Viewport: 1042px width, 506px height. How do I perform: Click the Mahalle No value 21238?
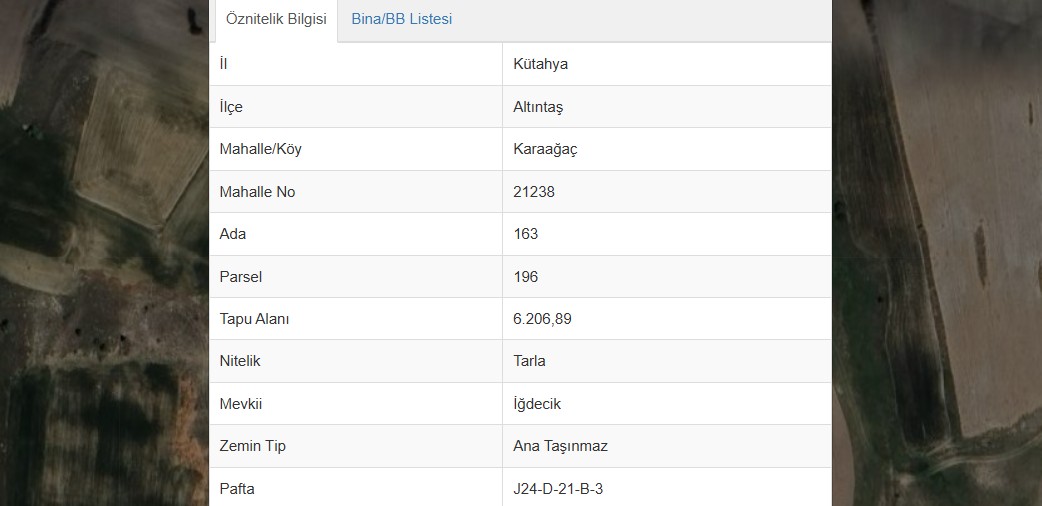pos(534,192)
